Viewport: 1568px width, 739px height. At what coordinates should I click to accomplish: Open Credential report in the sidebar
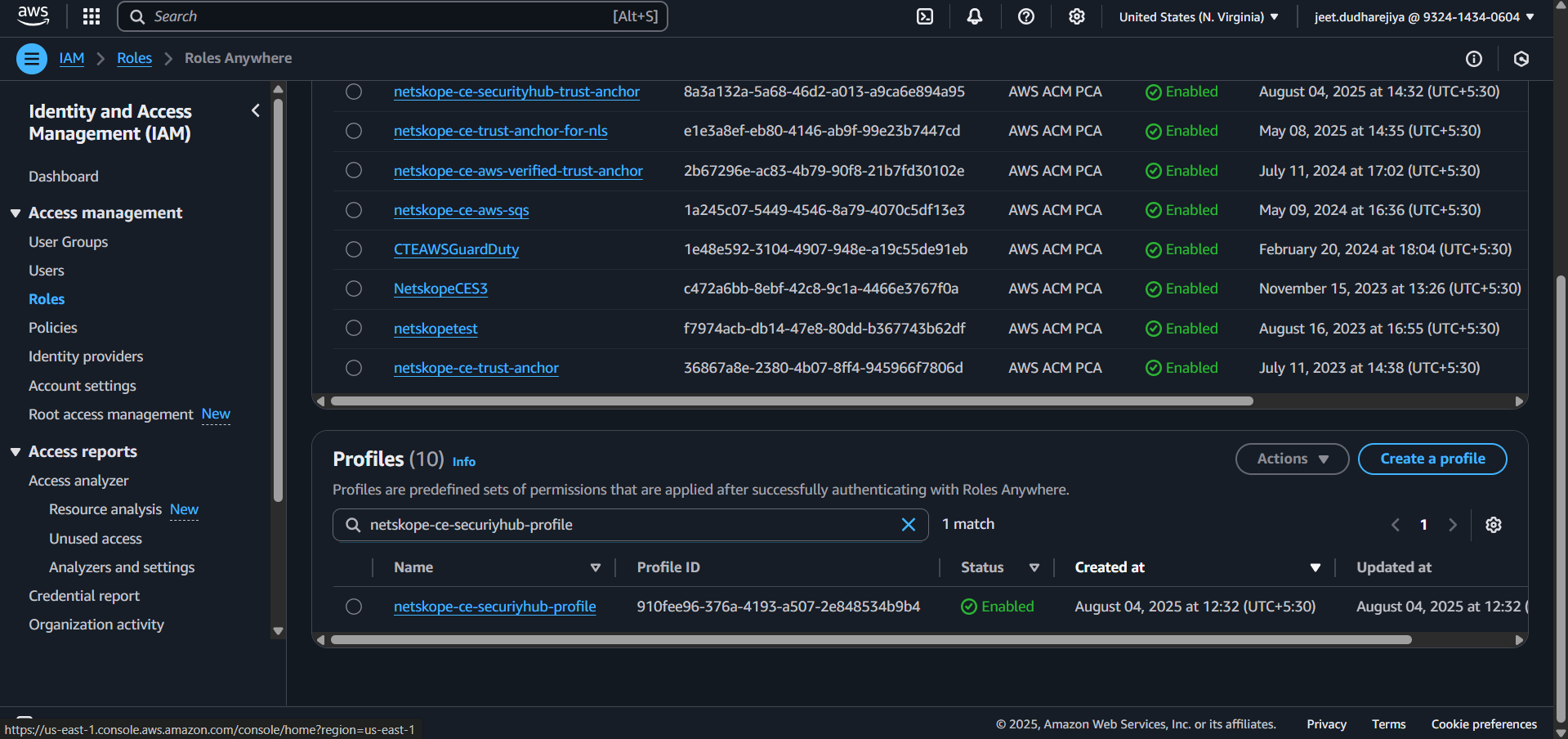point(84,596)
